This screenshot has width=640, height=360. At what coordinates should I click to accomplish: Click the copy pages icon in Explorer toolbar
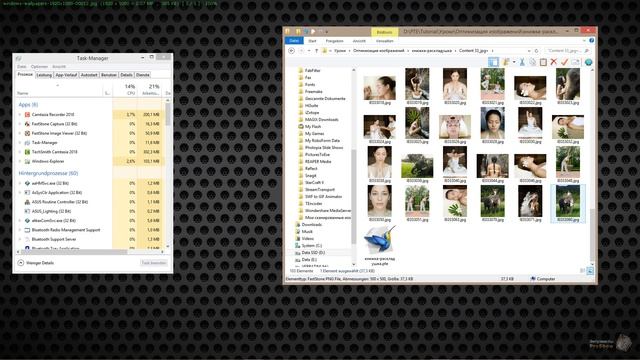(x=533, y=62)
